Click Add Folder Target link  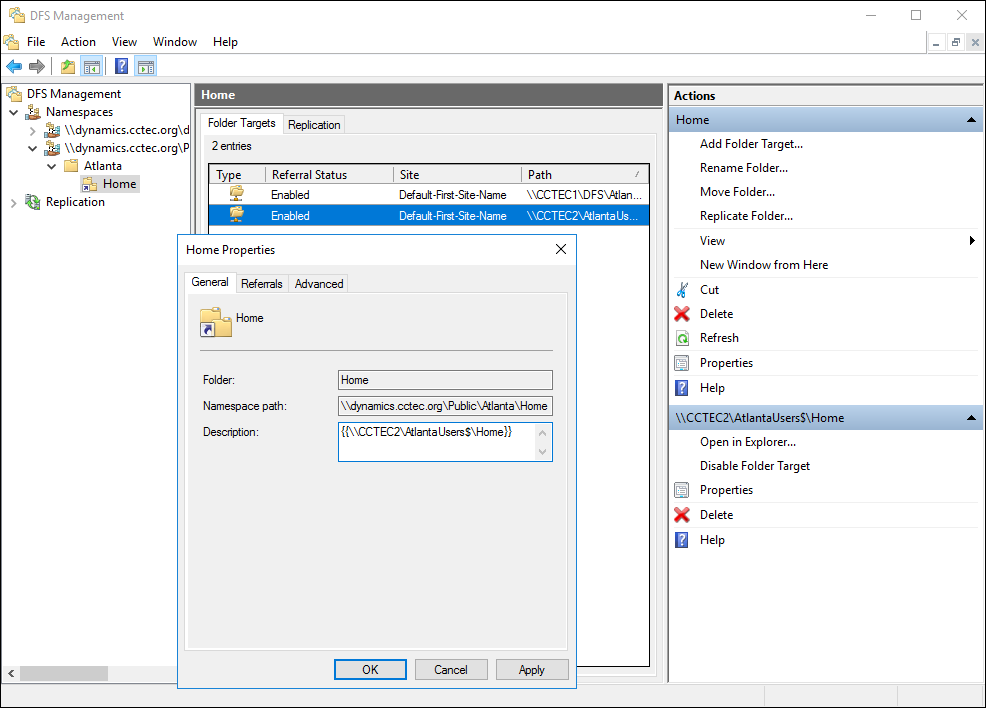tap(750, 144)
